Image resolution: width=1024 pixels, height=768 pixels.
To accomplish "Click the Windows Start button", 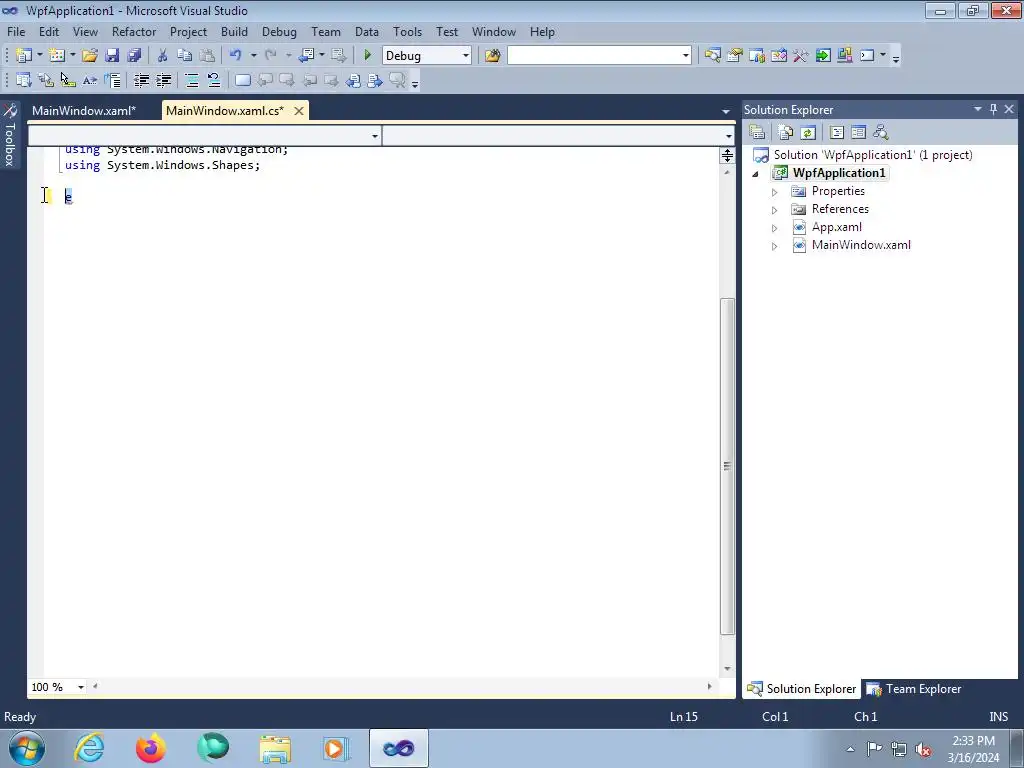I will (x=27, y=748).
